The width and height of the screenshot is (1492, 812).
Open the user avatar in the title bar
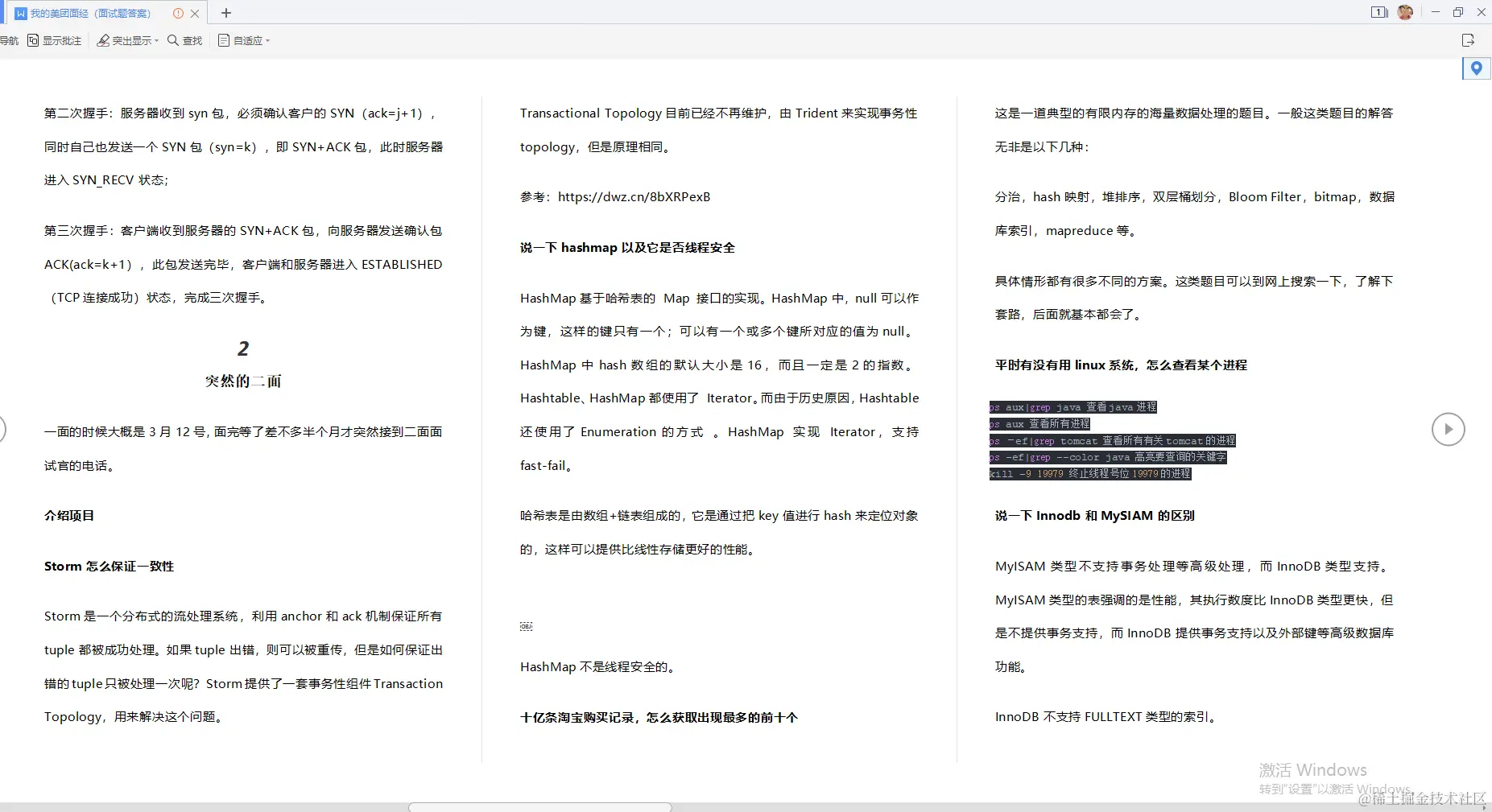1406,12
